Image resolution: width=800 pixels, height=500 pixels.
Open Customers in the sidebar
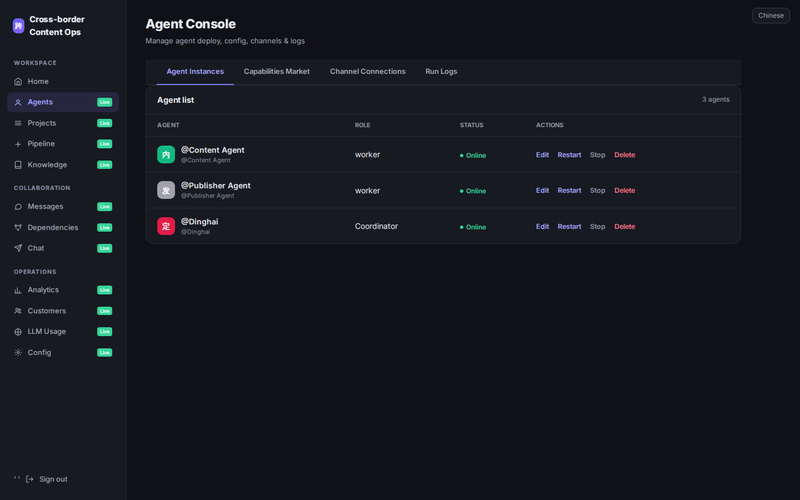pos(63,311)
